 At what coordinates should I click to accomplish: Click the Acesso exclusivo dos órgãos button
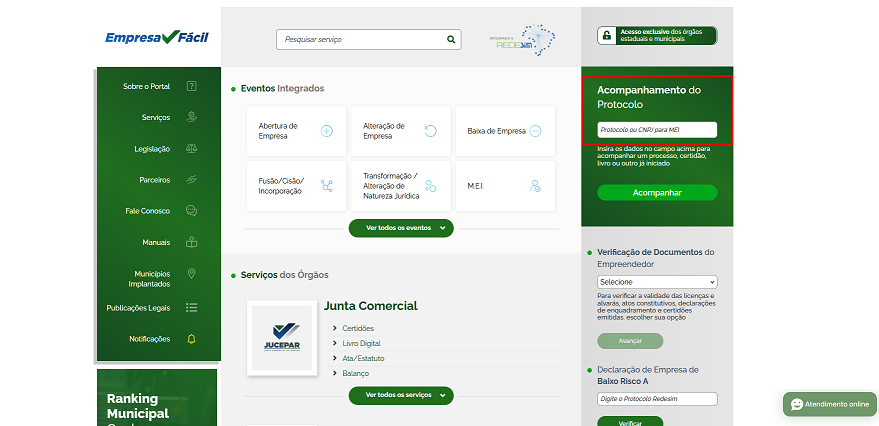tap(657, 36)
